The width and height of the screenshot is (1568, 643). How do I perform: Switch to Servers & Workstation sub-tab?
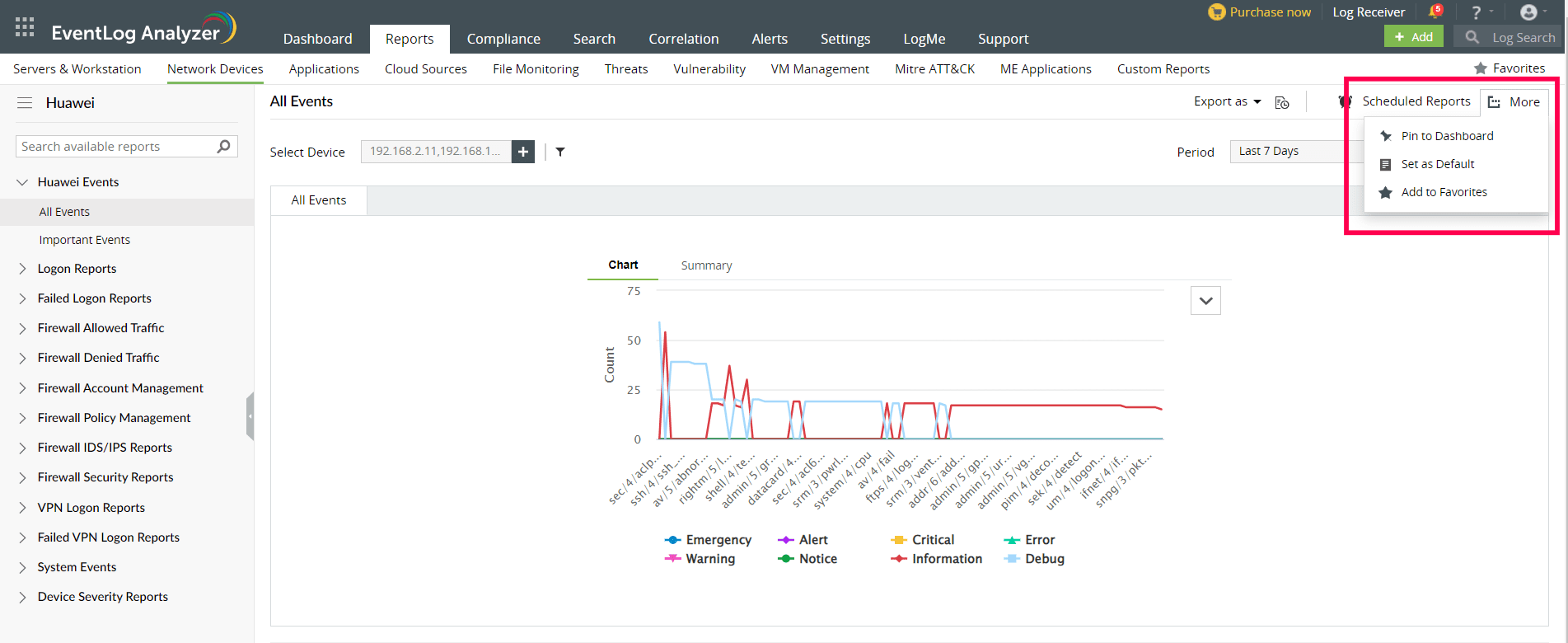click(77, 69)
